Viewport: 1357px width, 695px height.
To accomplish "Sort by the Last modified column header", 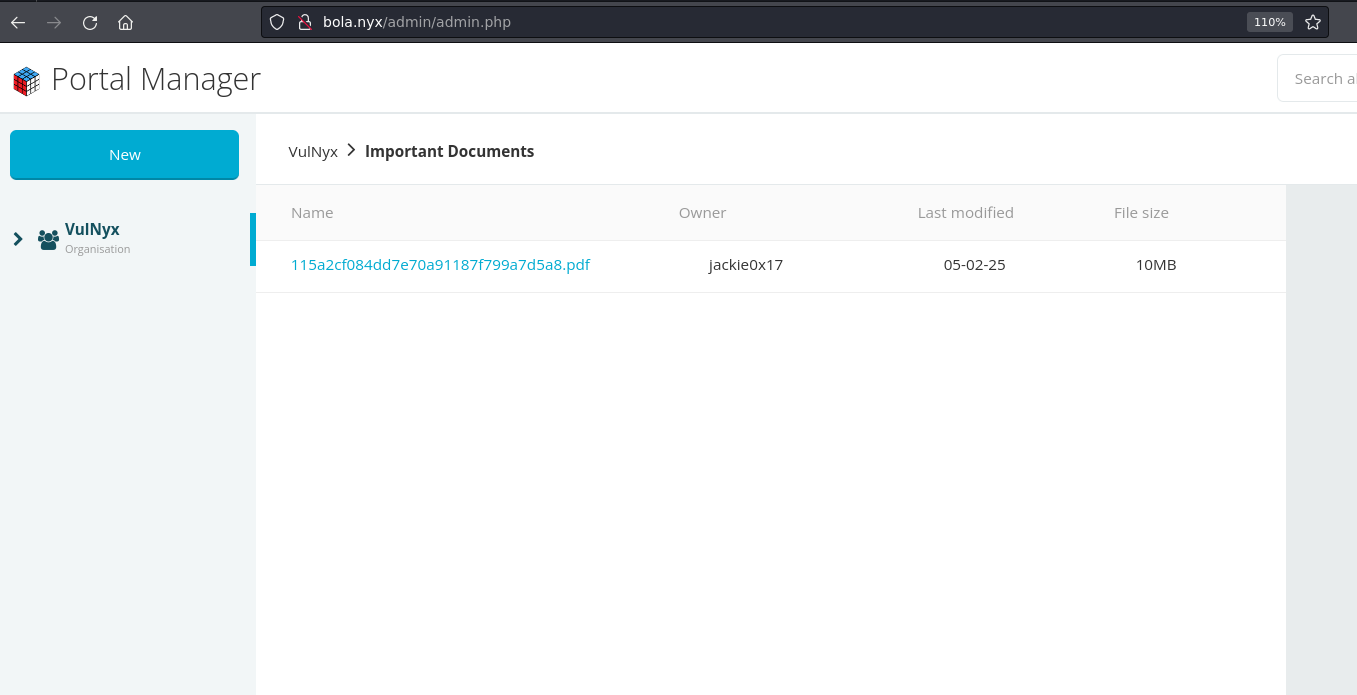I will [x=965, y=213].
